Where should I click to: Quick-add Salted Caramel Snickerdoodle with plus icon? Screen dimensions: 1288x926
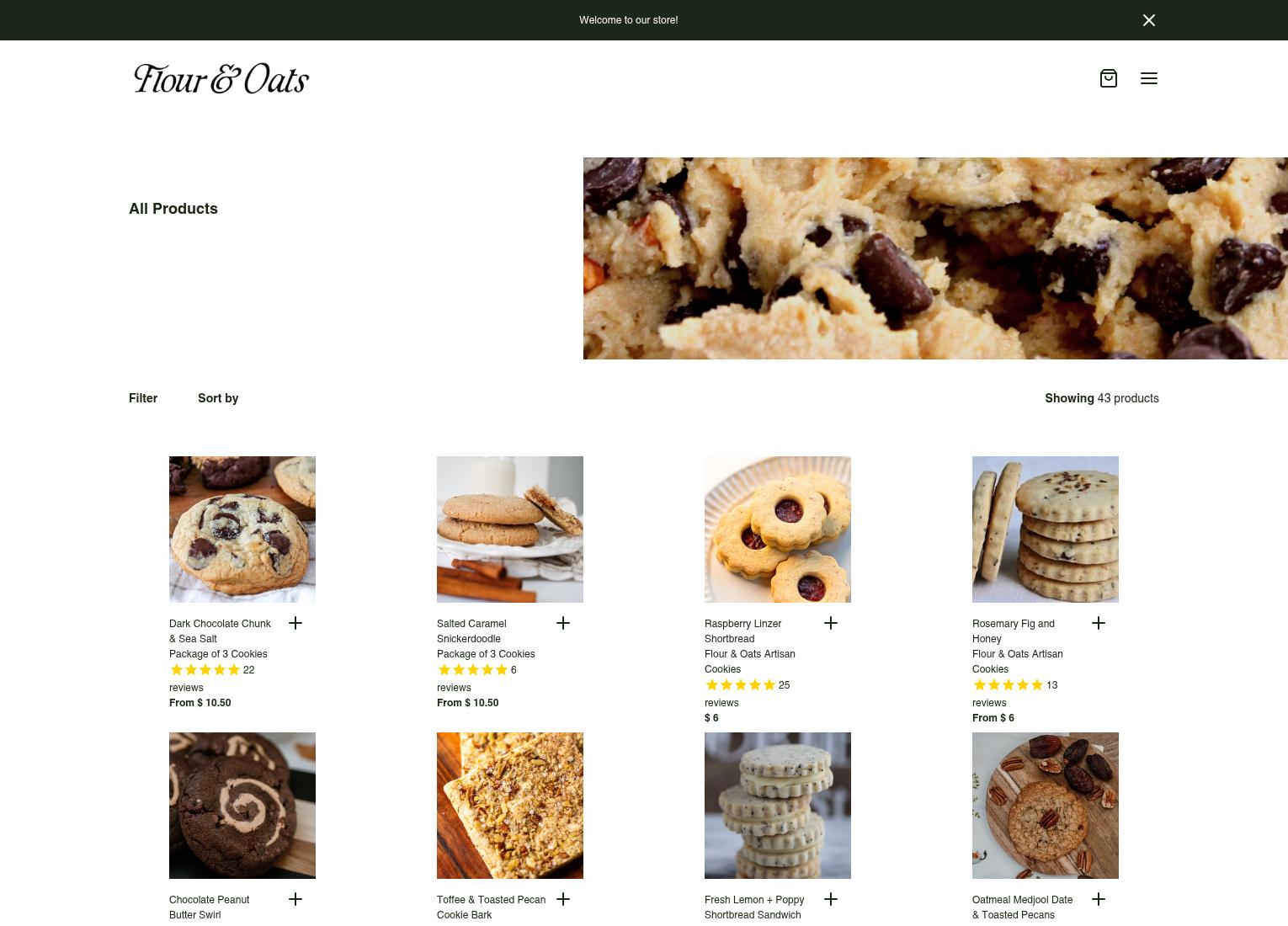pyautogui.click(x=563, y=623)
